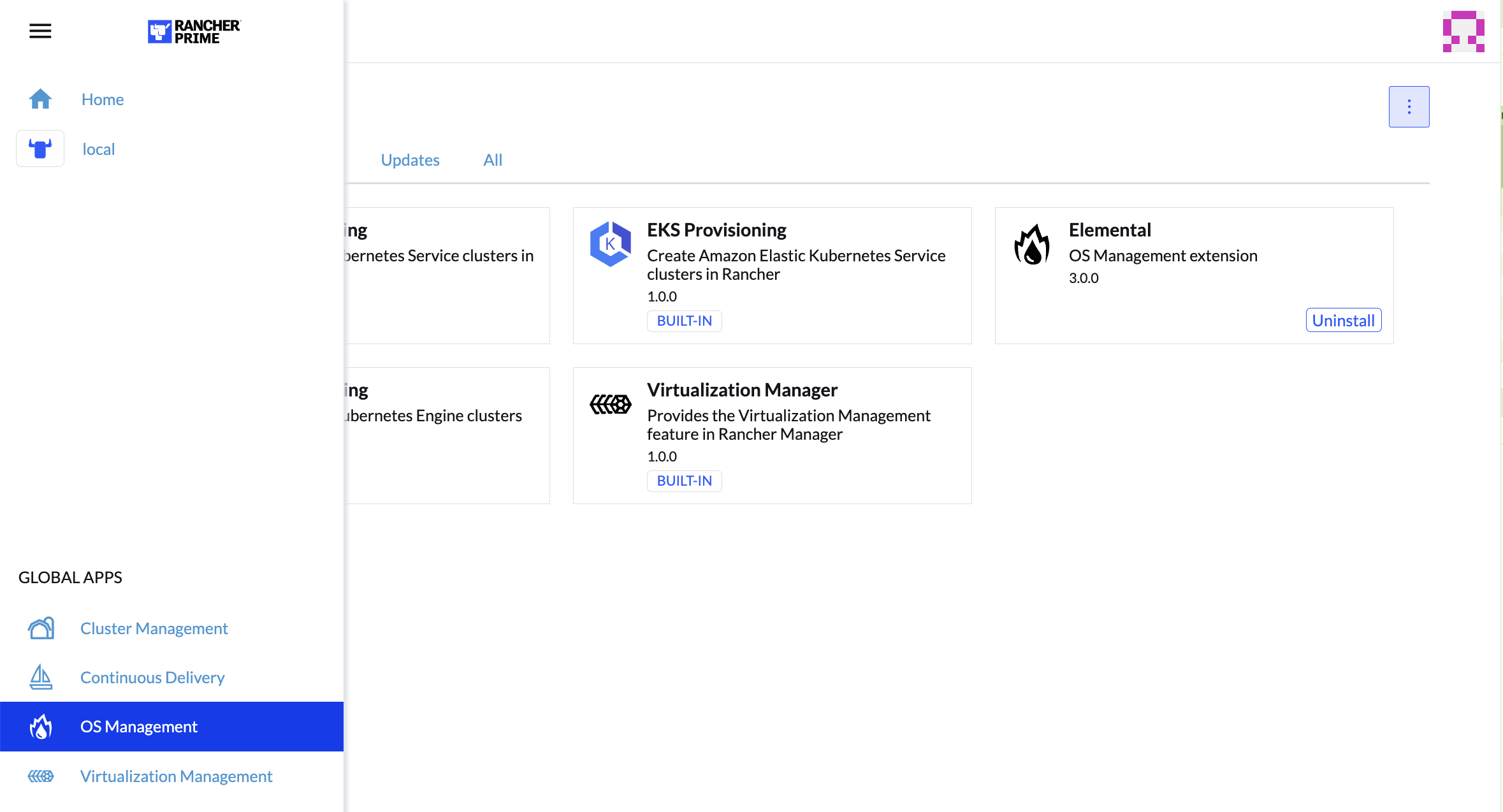Open the user avatar menu
This screenshot has height=812, width=1503.
coord(1463,31)
